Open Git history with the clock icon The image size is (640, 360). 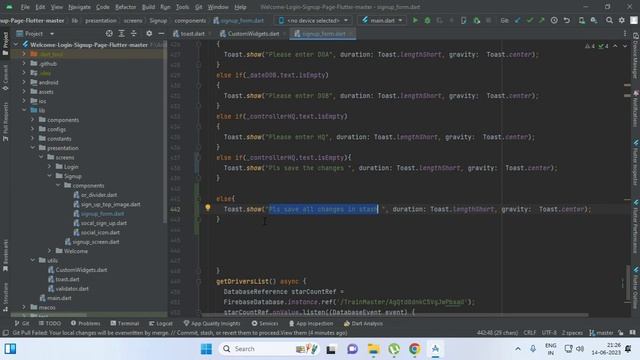pyautogui.click(x=554, y=20)
